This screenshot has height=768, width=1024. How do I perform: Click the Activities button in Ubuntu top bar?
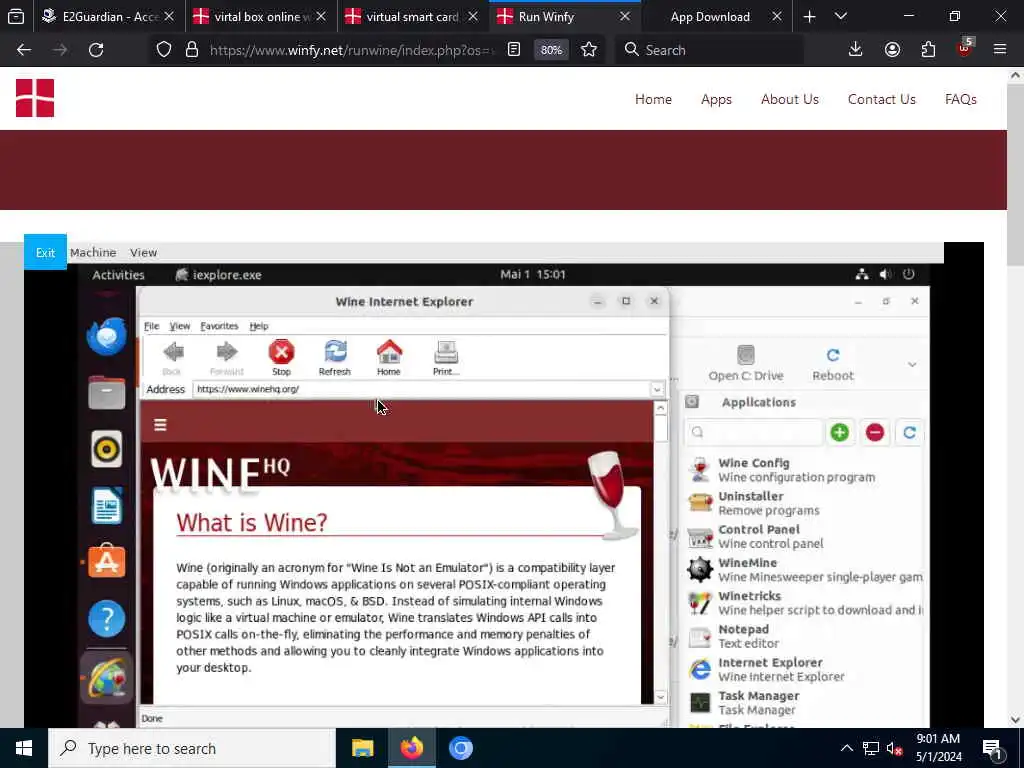coord(118,275)
